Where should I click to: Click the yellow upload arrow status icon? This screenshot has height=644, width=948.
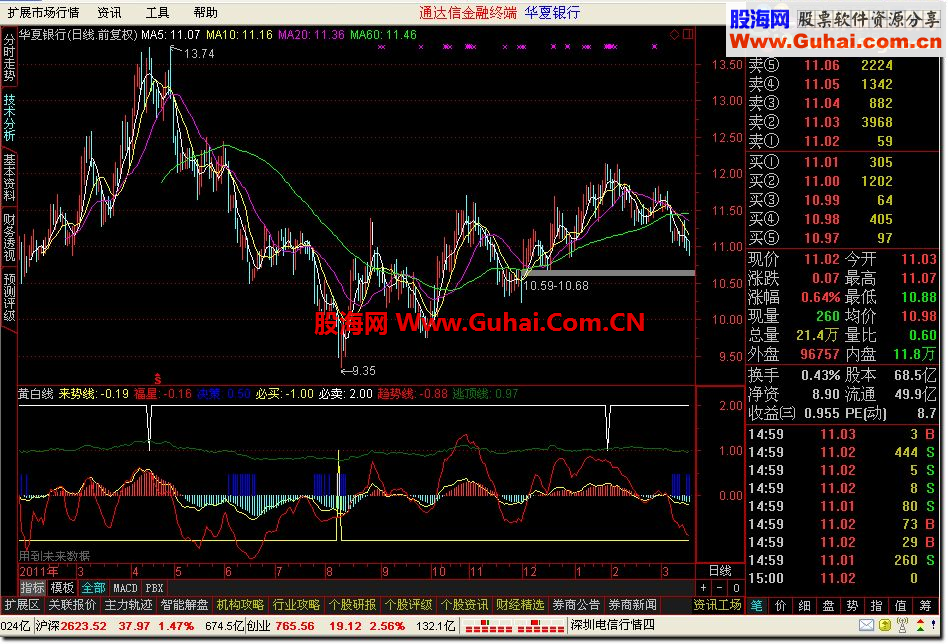click(x=885, y=625)
